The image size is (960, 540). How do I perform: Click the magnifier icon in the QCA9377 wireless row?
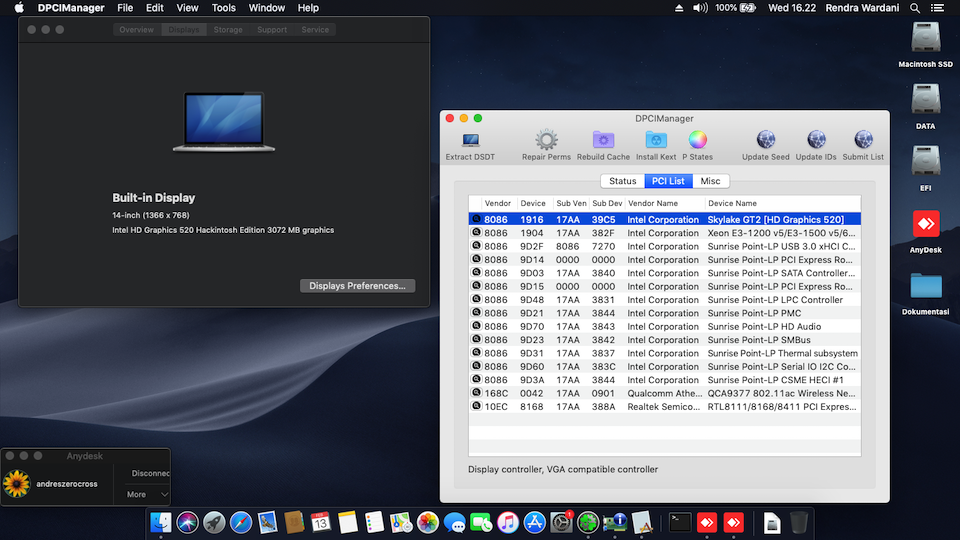click(476, 392)
